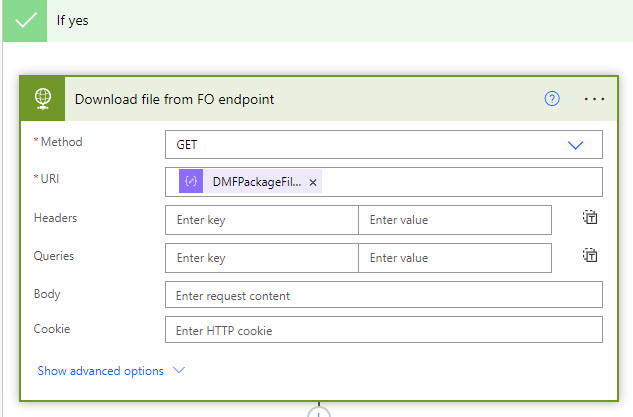Click the HTTP globe icon on action card
This screenshot has height=417, width=633.
(43, 99)
